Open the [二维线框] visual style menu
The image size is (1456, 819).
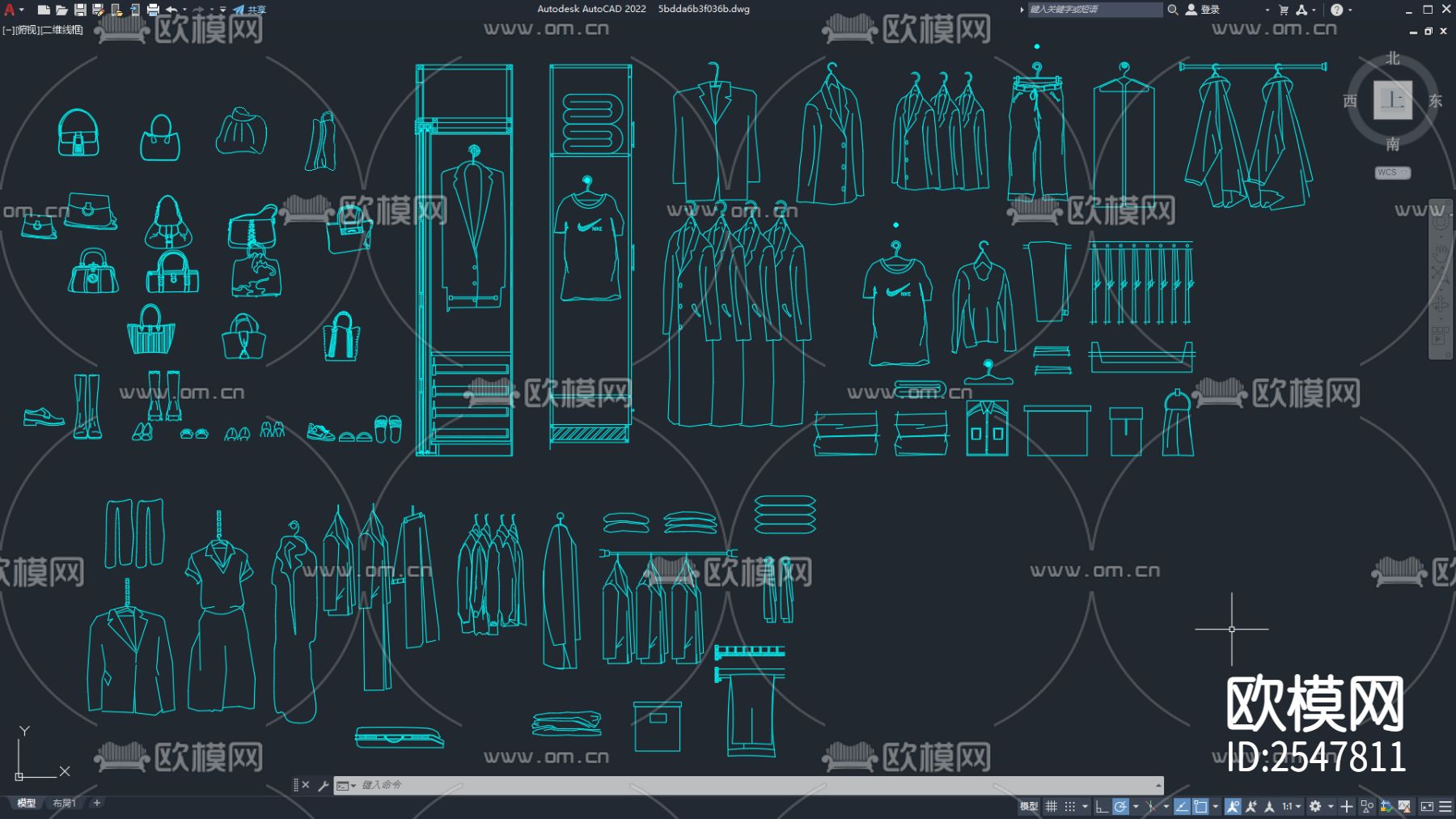tap(61, 30)
